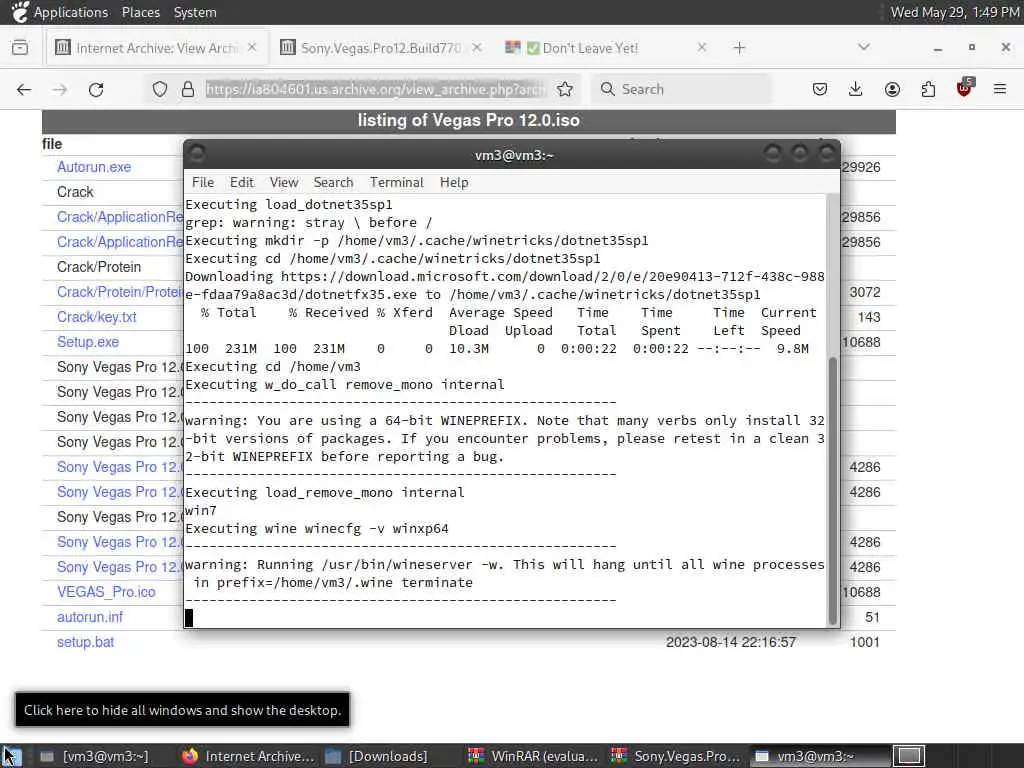Switch to the WinRAR (evalua... taskbar item
The width and height of the screenshot is (1024, 768).
pos(534,756)
